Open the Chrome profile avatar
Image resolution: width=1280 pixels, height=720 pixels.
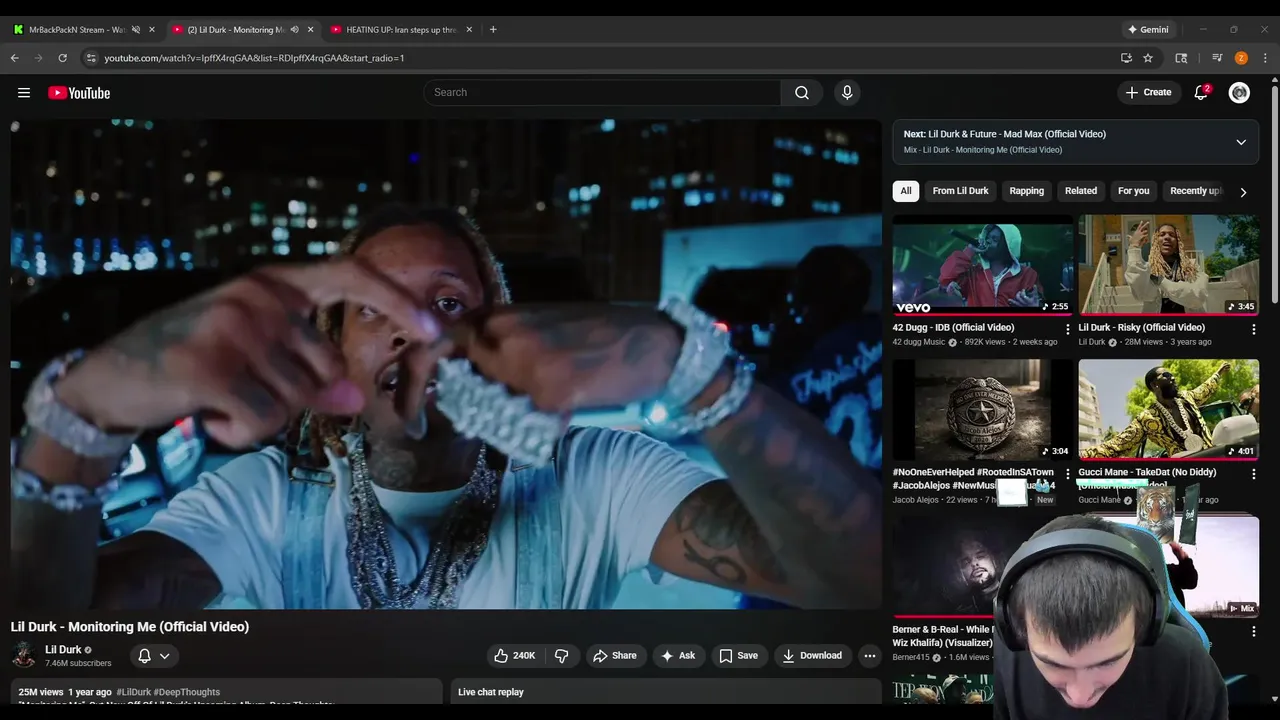pos(1241,58)
